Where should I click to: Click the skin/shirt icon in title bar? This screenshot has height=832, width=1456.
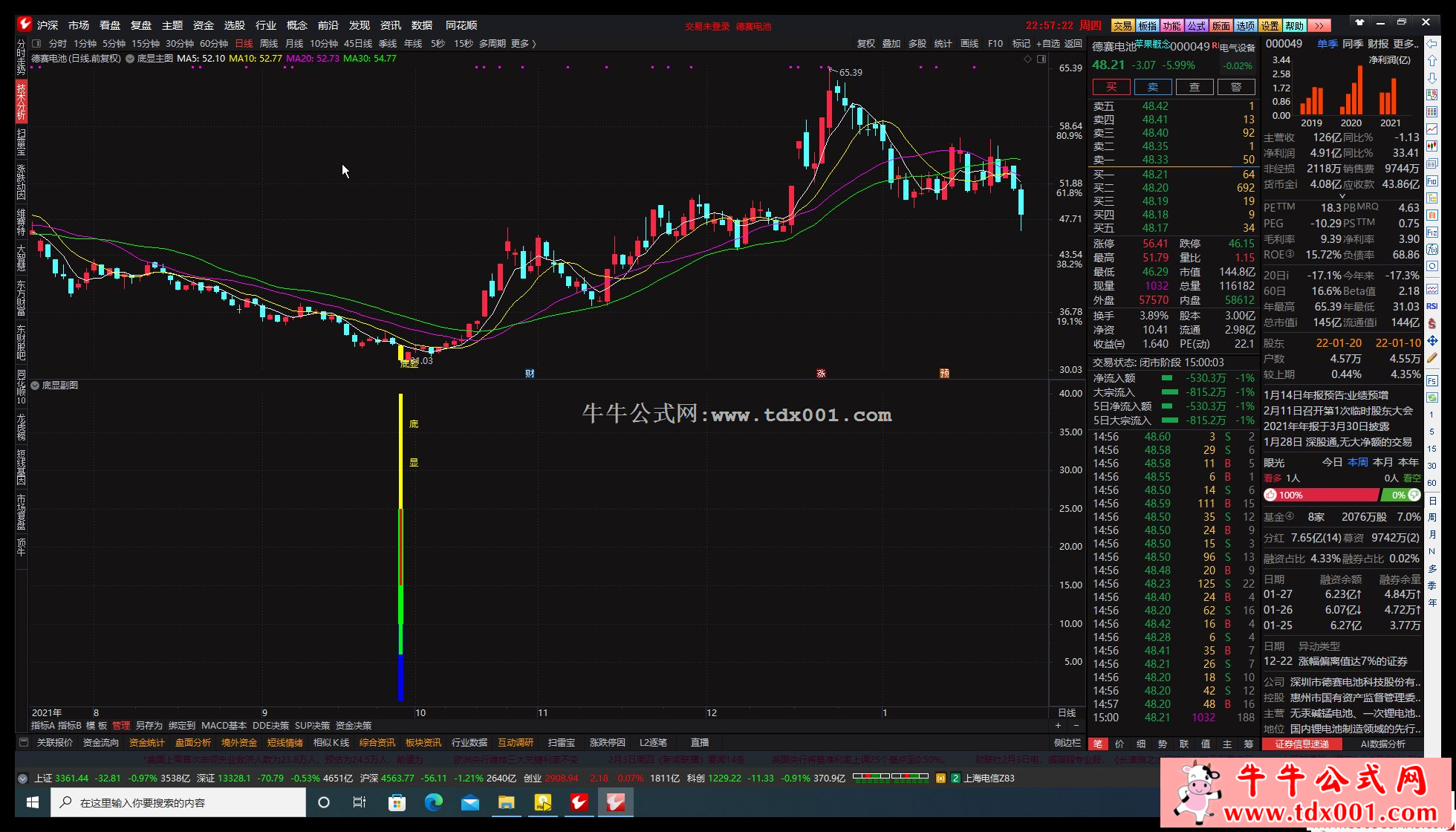click(x=1359, y=22)
